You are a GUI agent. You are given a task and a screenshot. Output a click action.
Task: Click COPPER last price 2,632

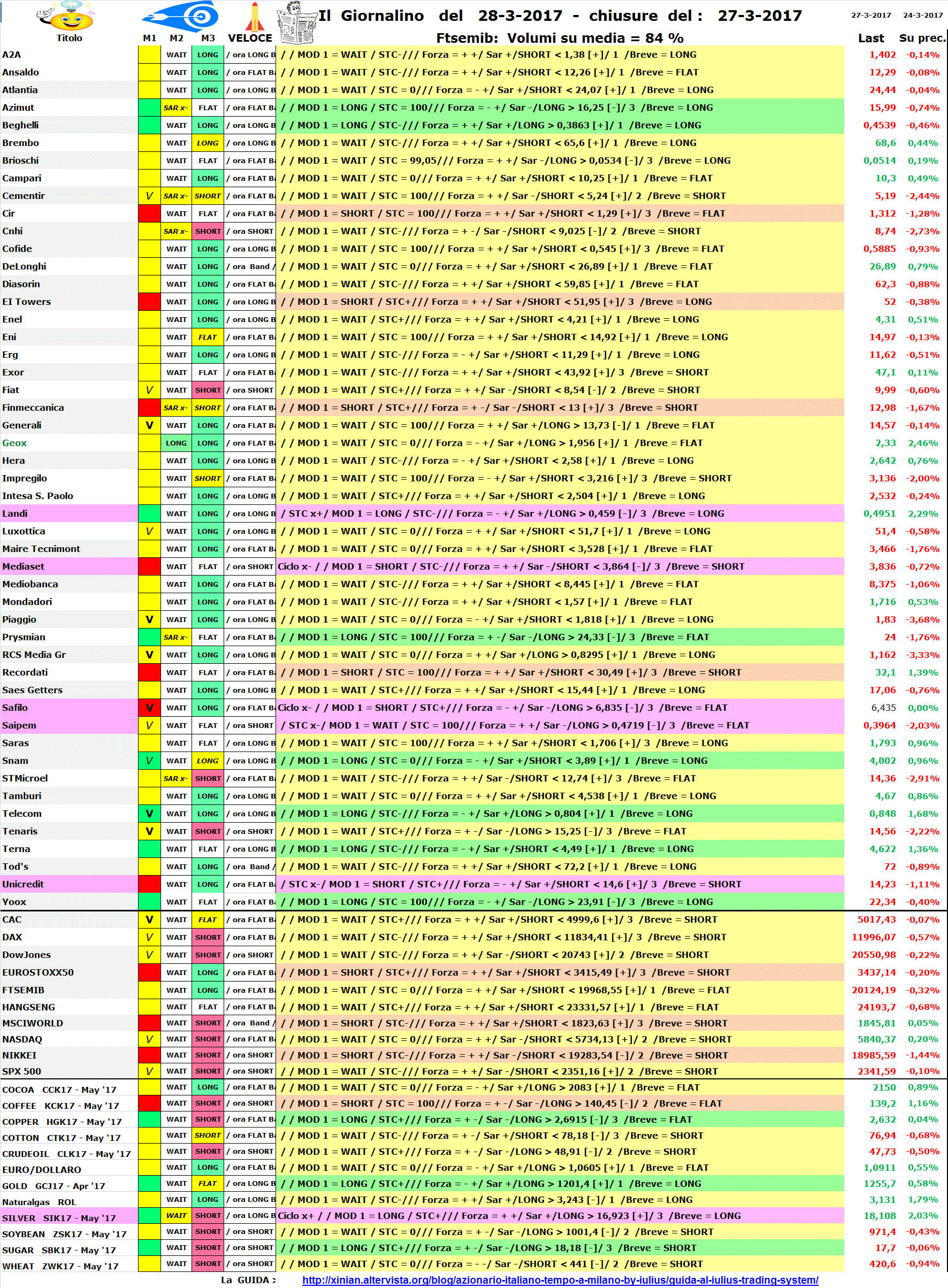point(883,1120)
